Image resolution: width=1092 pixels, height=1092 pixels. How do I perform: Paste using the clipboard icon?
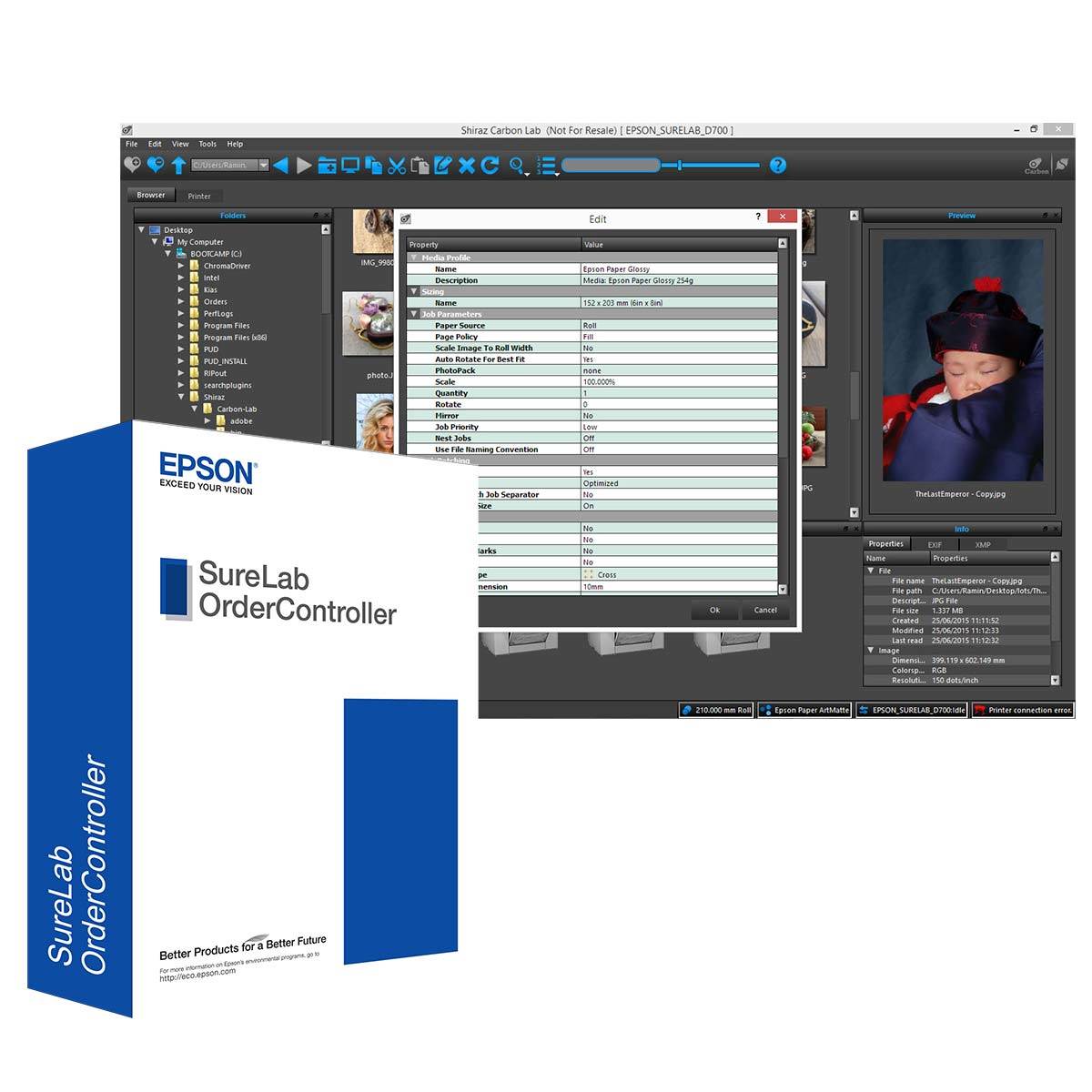pyautogui.click(x=420, y=165)
